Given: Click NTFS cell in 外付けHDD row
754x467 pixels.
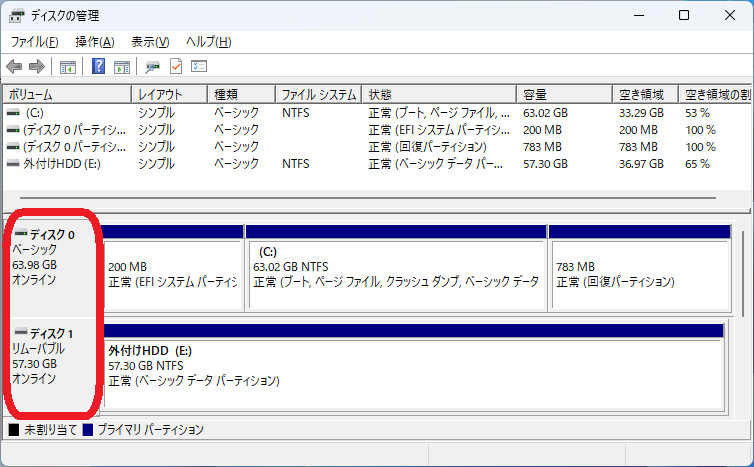Looking at the screenshot, I should coord(296,164).
